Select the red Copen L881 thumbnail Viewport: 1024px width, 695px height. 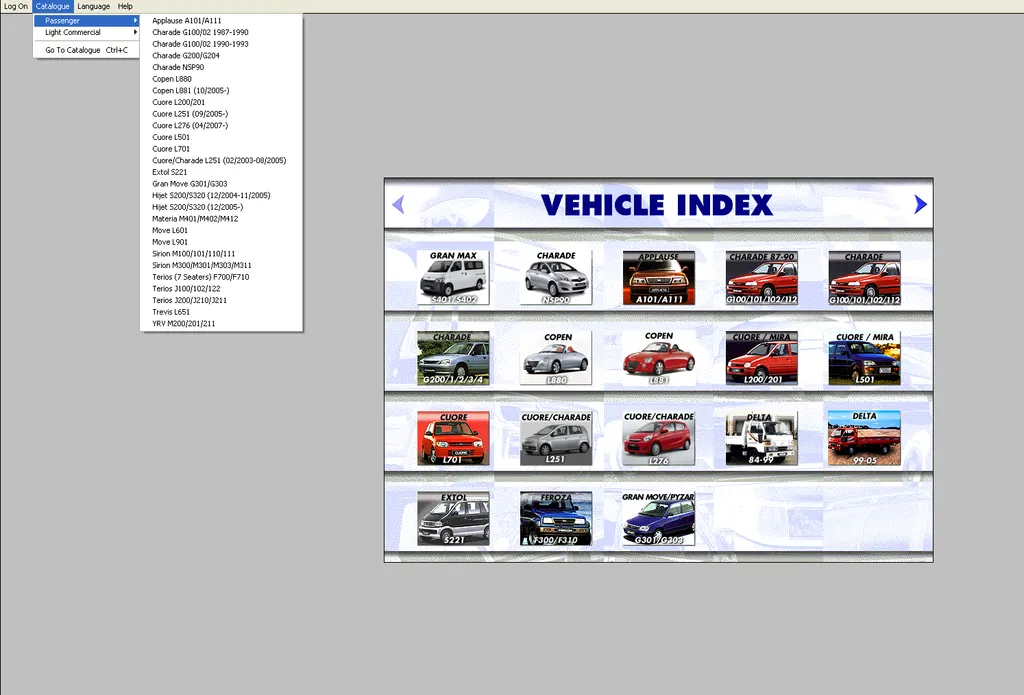659,358
